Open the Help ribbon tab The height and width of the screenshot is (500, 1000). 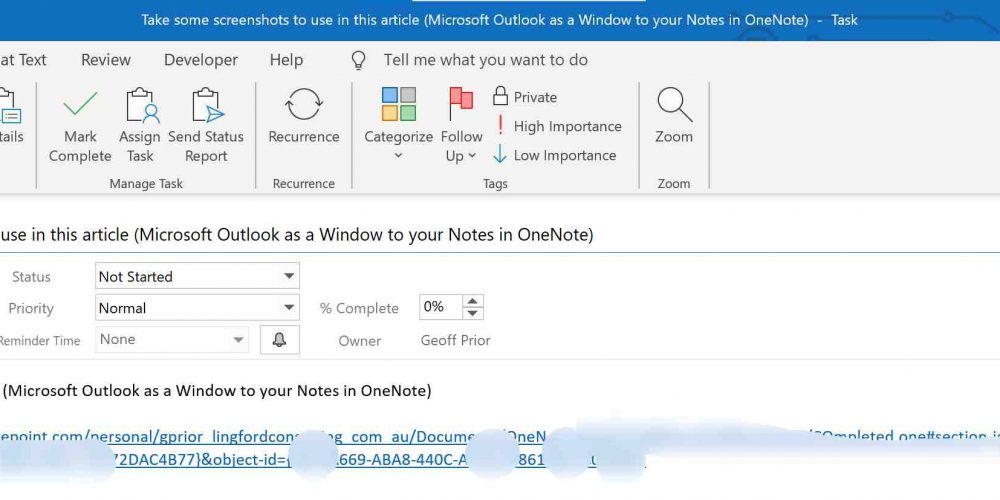(x=286, y=60)
